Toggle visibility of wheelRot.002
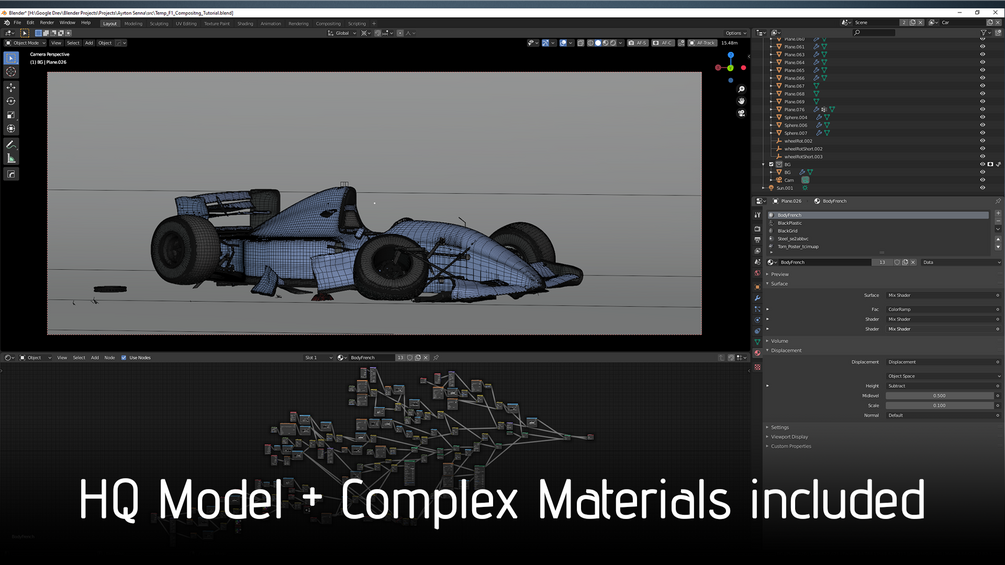Viewport: 1005px width, 565px height. [x=983, y=141]
